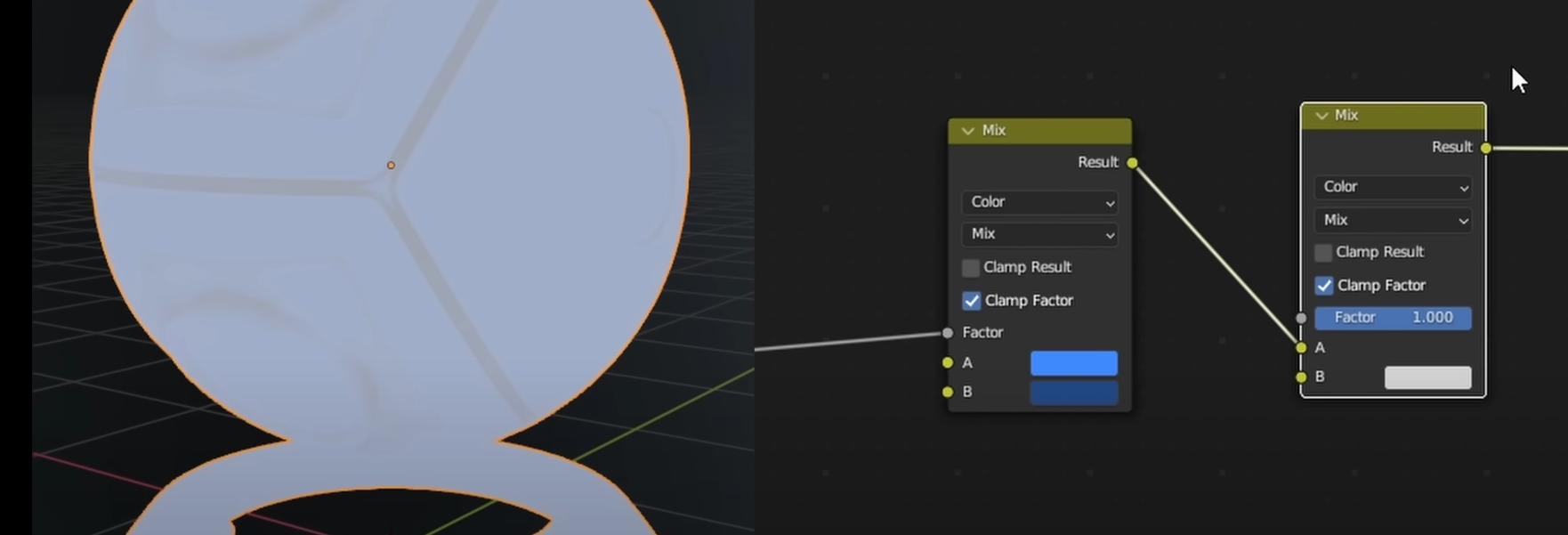The image size is (1568, 535).
Task: Click the A input socket of right Mix node
Action: point(1301,348)
